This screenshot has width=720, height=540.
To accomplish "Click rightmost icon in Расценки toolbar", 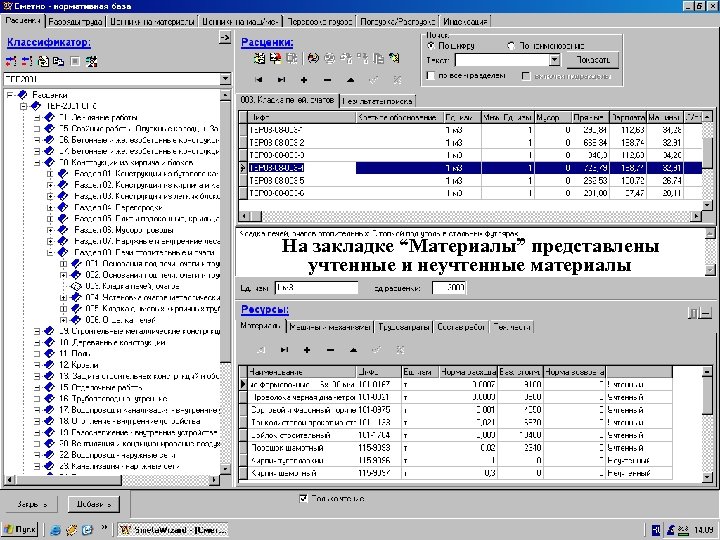I will coord(394,58).
